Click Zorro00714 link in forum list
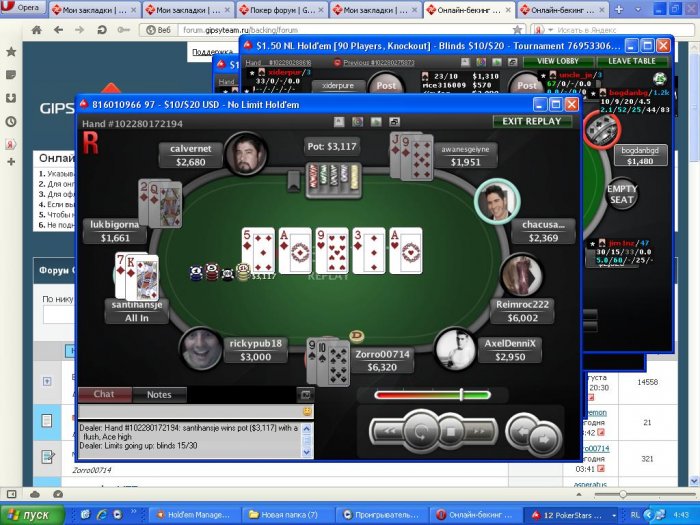This screenshot has height=525, width=700. tap(596, 448)
